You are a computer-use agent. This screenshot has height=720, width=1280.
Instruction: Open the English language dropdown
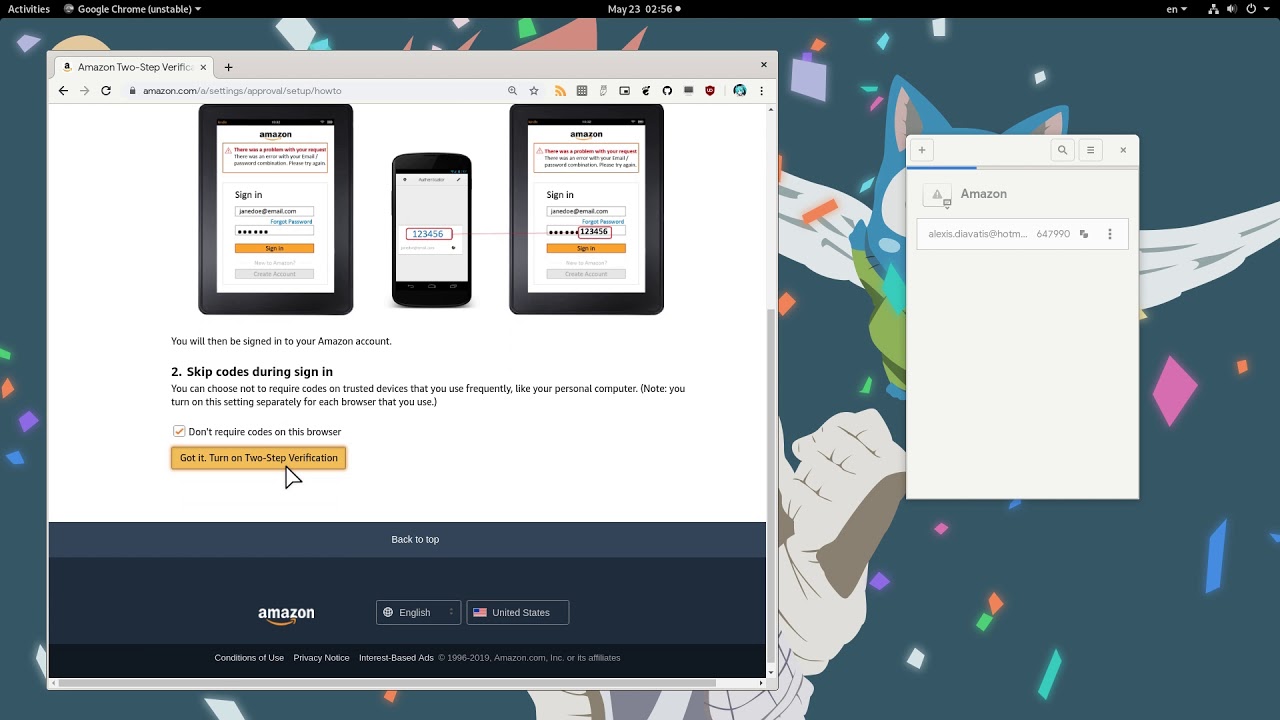pyautogui.click(x=418, y=612)
